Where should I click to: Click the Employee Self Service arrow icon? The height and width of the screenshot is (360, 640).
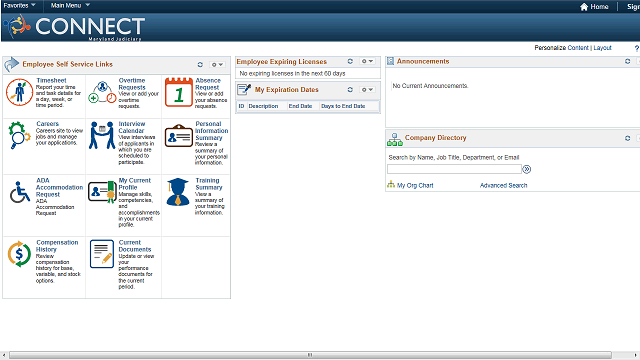(11, 64)
